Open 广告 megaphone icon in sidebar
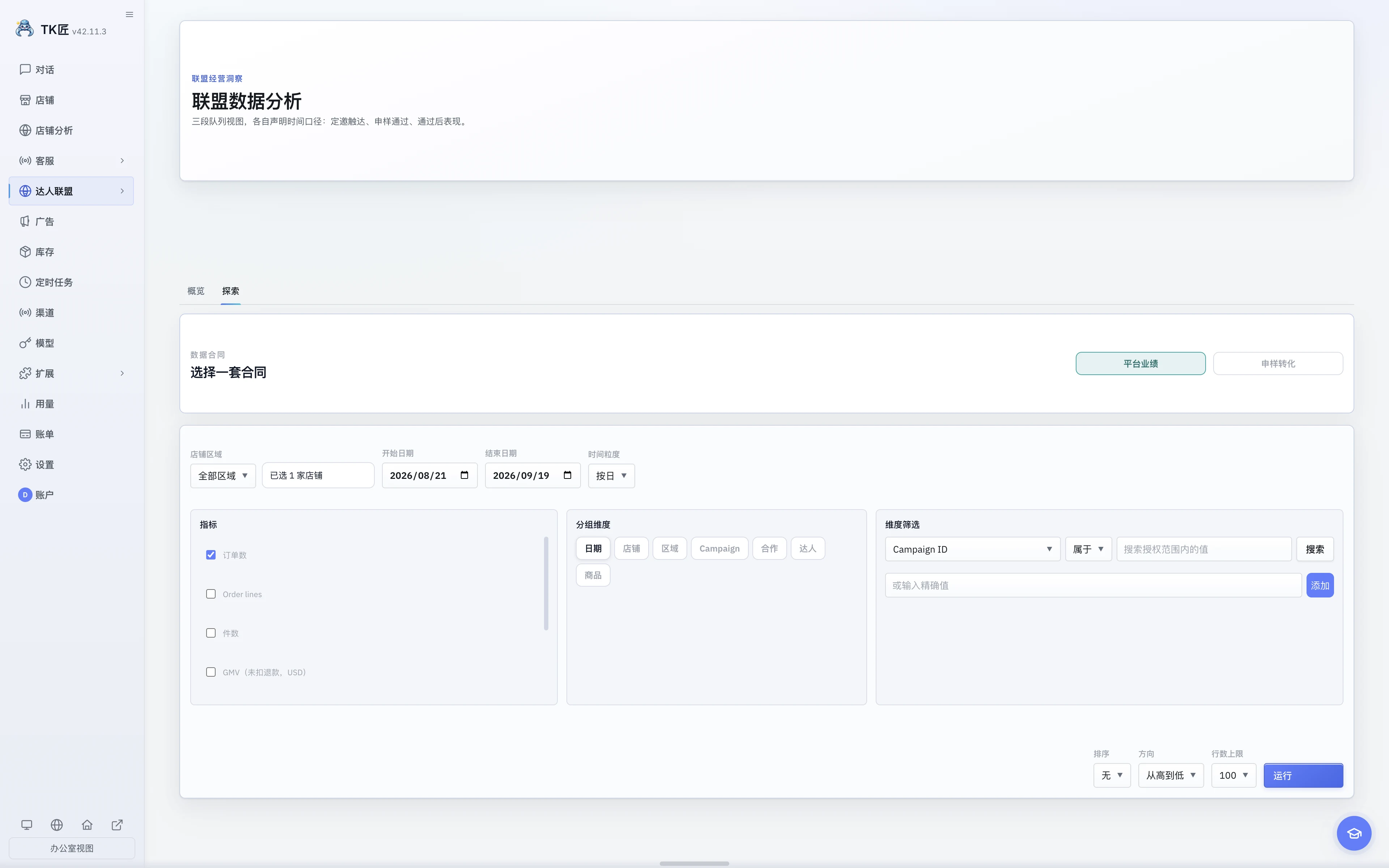The height and width of the screenshot is (868, 1389). click(x=25, y=222)
